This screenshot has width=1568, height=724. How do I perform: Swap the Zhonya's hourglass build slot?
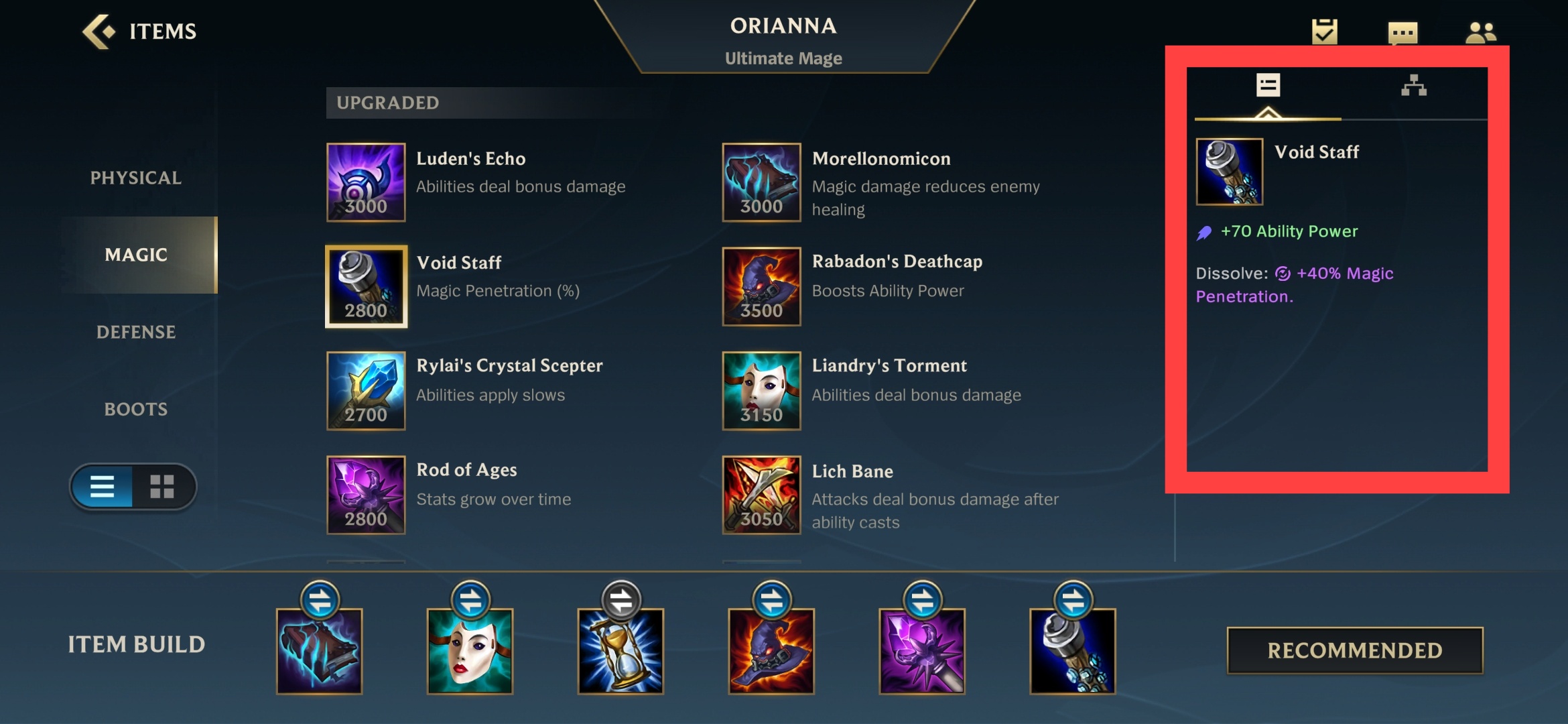pyautogui.click(x=621, y=600)
